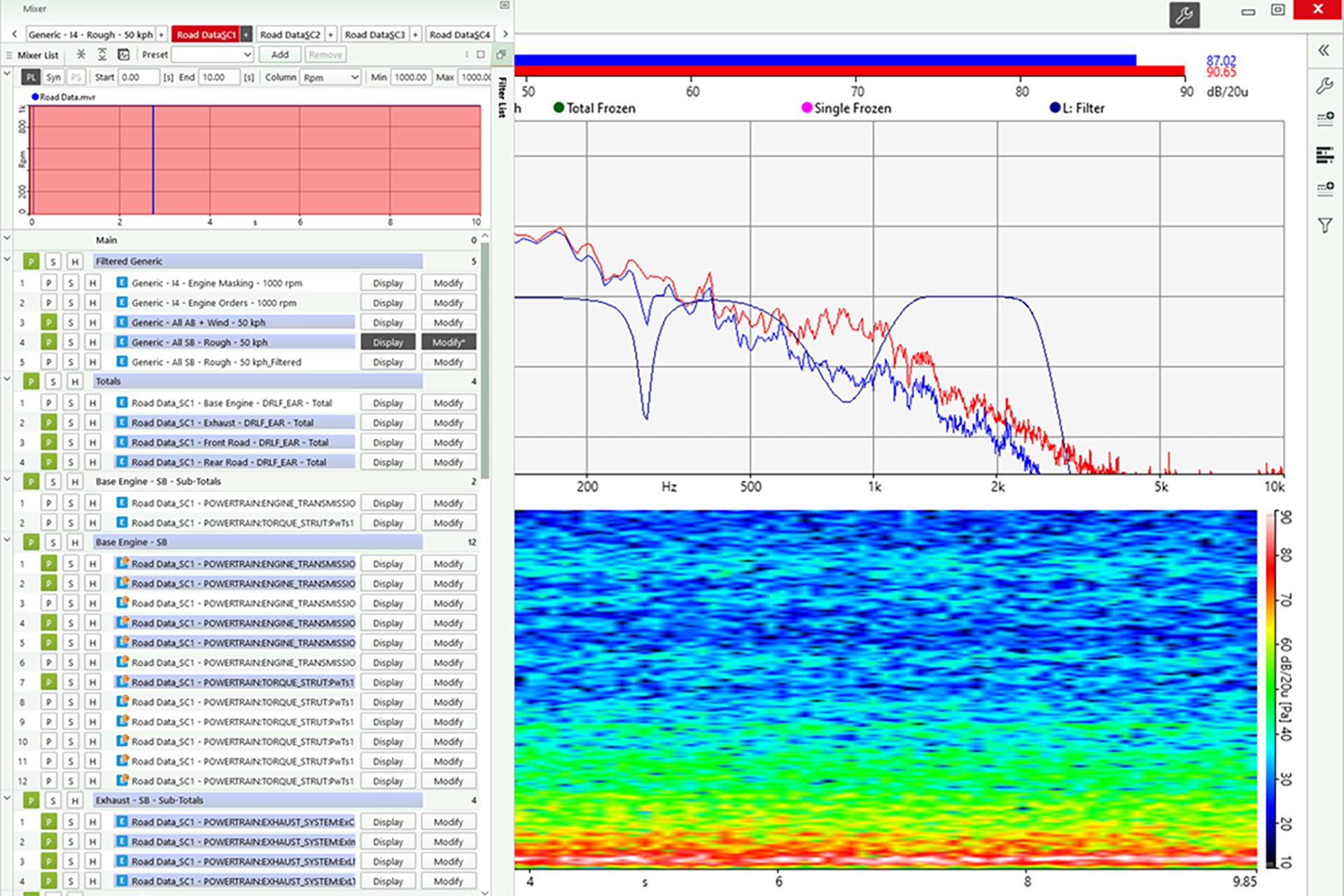This screenshot has height=896, width=1344.
Task: Toggle P button for Generic I4 Engine Masking row
Action: pyautogui.click(x=48, y=283)
